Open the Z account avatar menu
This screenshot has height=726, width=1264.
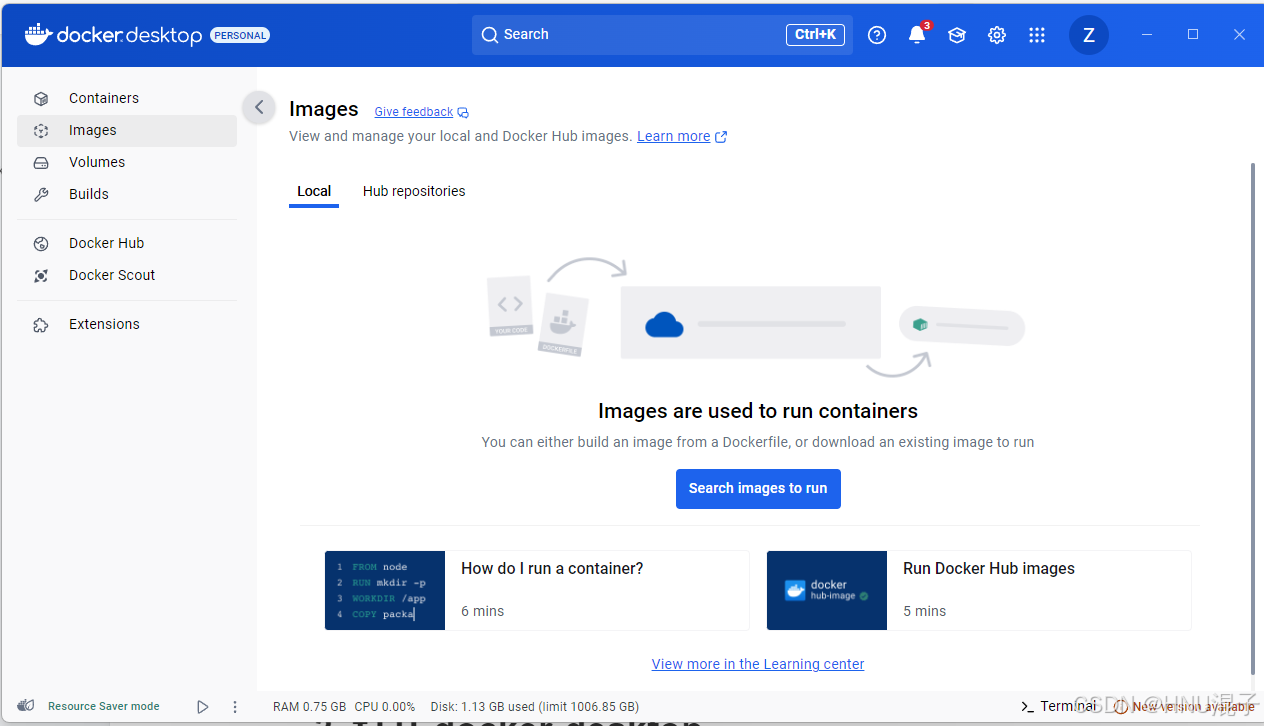click(x=1089, y=34)
